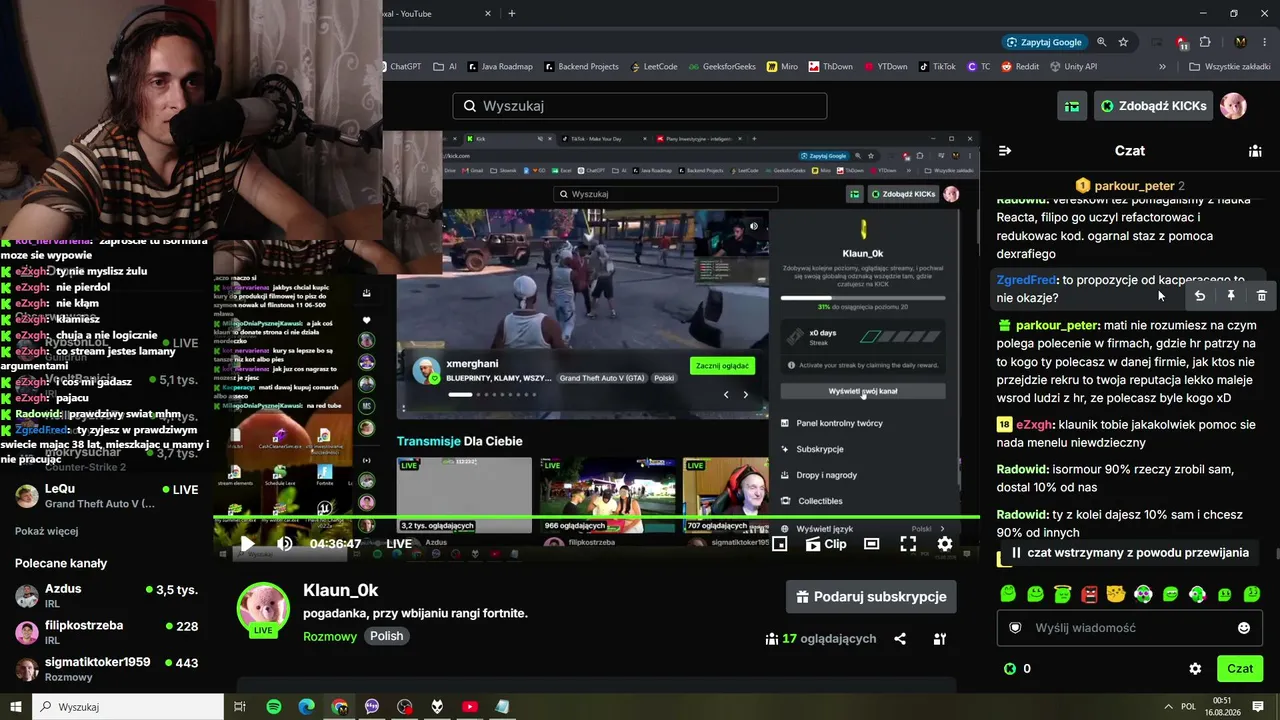Open the chat users list icon
1280x720 pixels.
point(1255,151)
